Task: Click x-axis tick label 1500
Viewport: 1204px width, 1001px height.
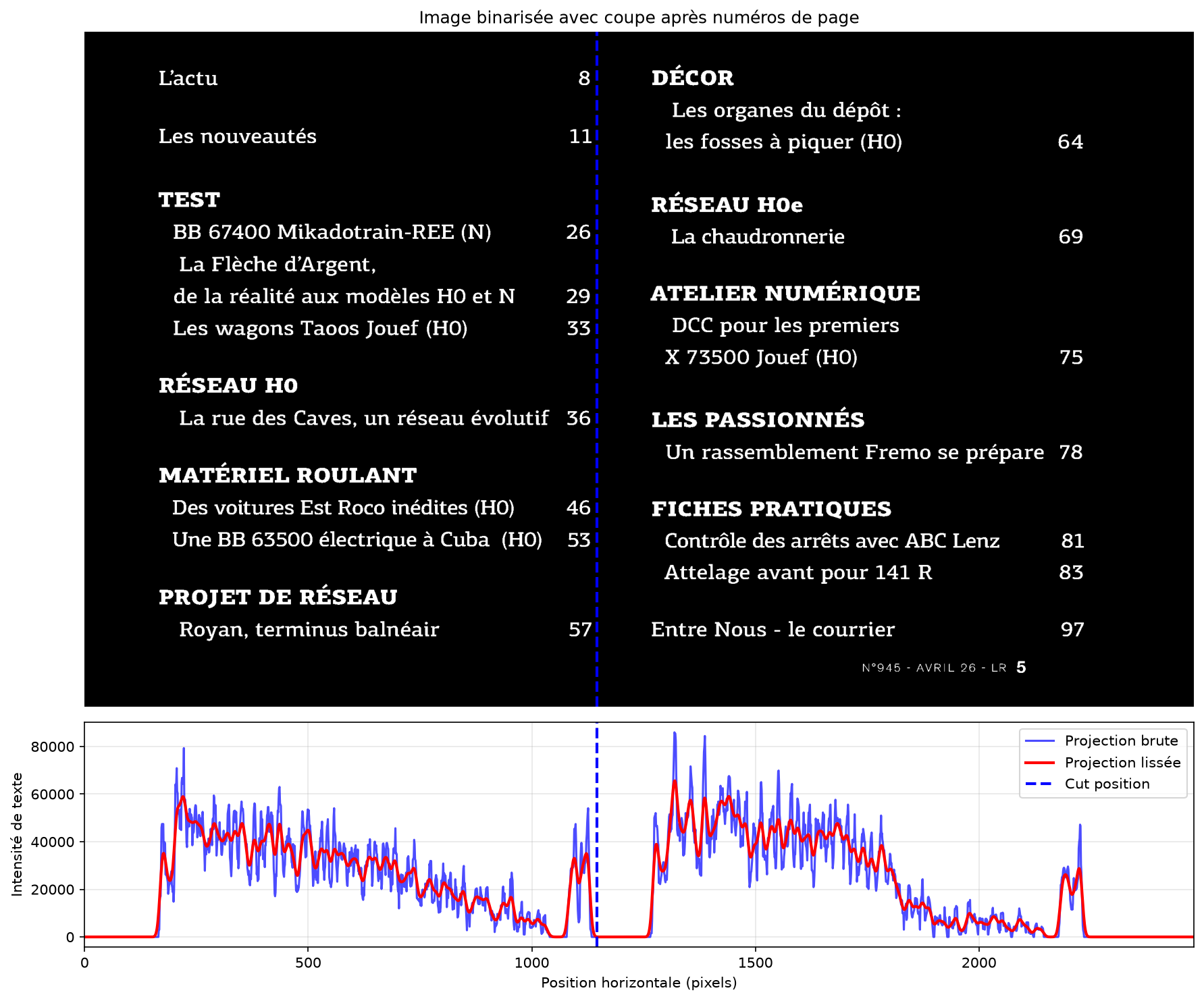Action: (x=755, y=963)
